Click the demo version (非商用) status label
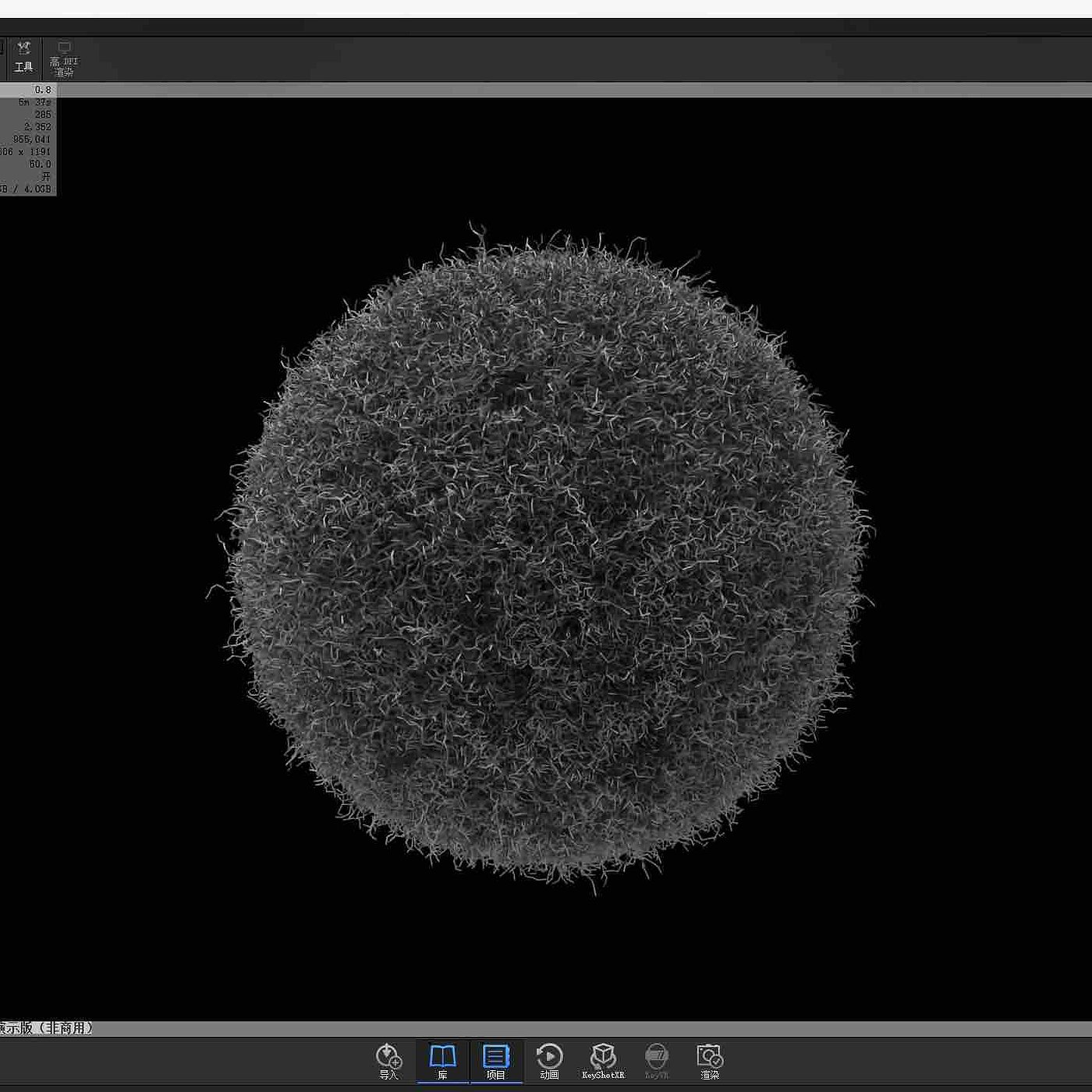 coord(47,1029)
